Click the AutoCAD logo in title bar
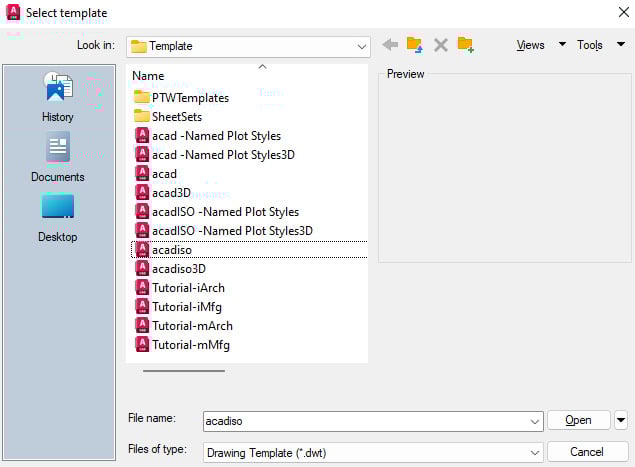This screenshot has width=635, height=467. click(x=13, y=12)
